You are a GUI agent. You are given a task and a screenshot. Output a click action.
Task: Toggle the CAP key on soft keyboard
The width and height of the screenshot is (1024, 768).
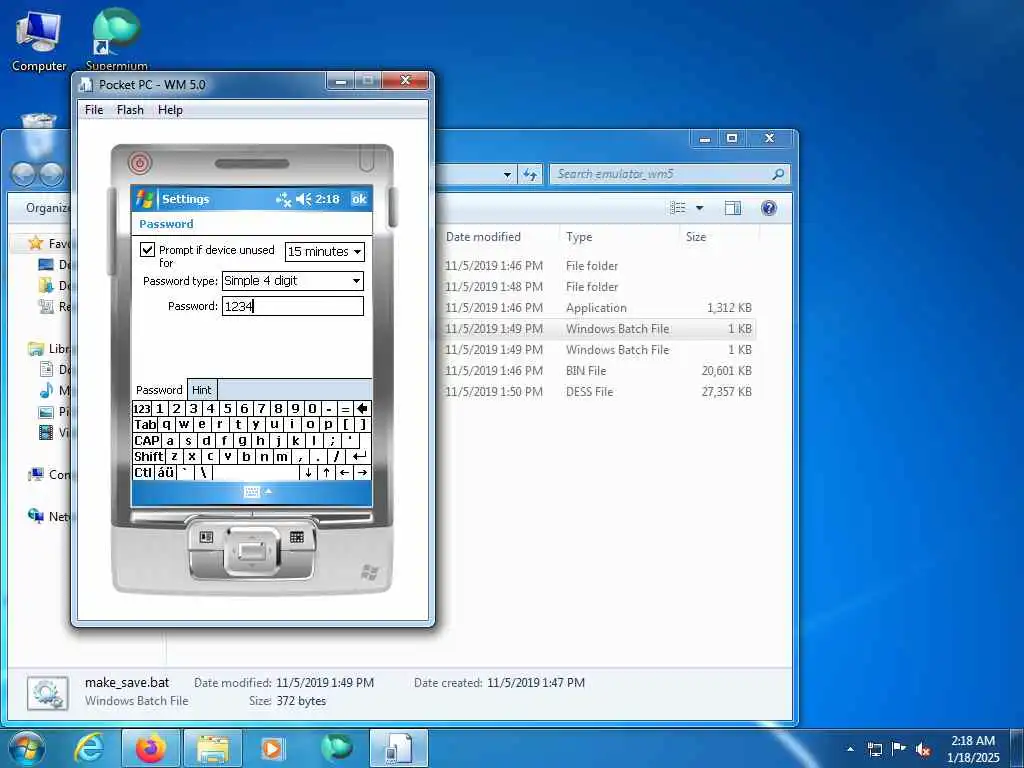(x=147, y=440)
